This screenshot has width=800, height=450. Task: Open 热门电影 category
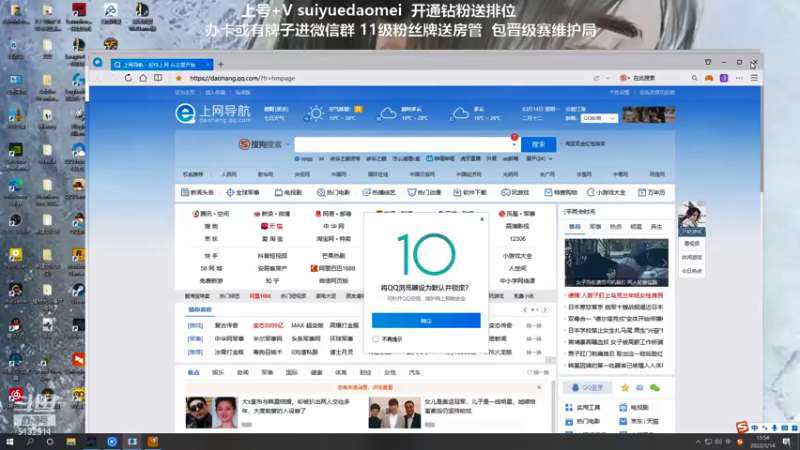click(333, 192)
